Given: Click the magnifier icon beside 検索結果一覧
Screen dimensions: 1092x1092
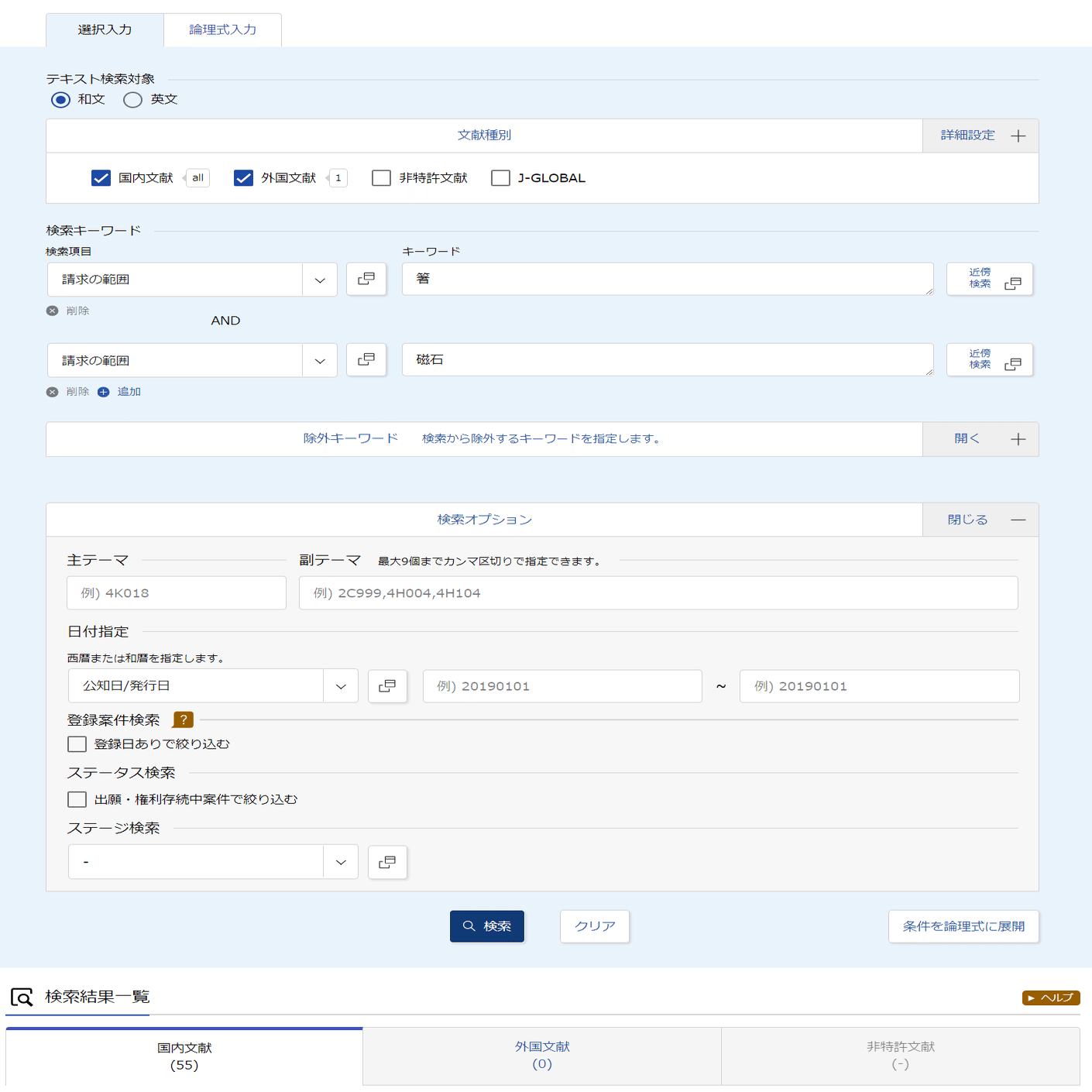Looking at the screenshot, I should [21, 997].
